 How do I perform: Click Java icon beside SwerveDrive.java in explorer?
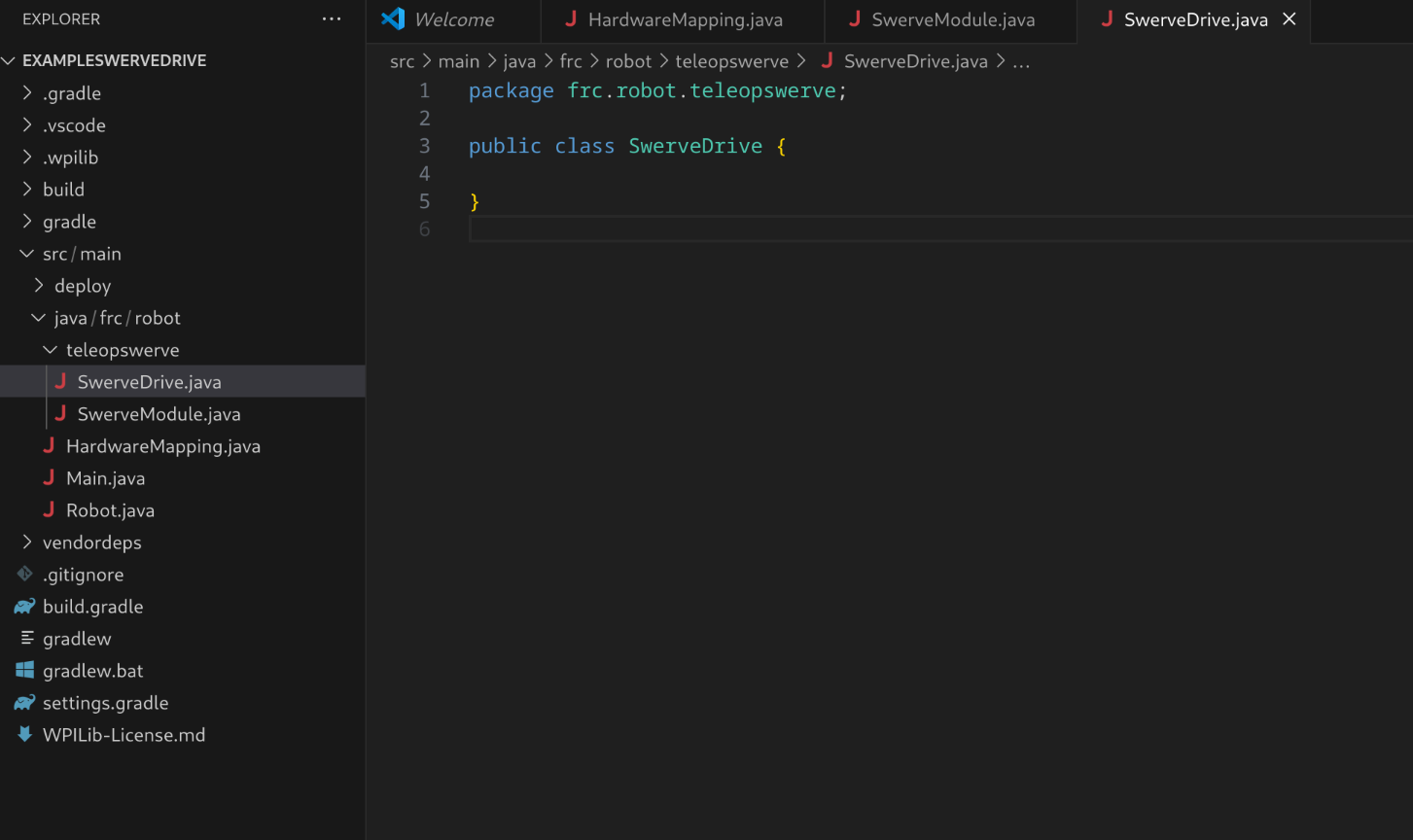tap(60, 382)
